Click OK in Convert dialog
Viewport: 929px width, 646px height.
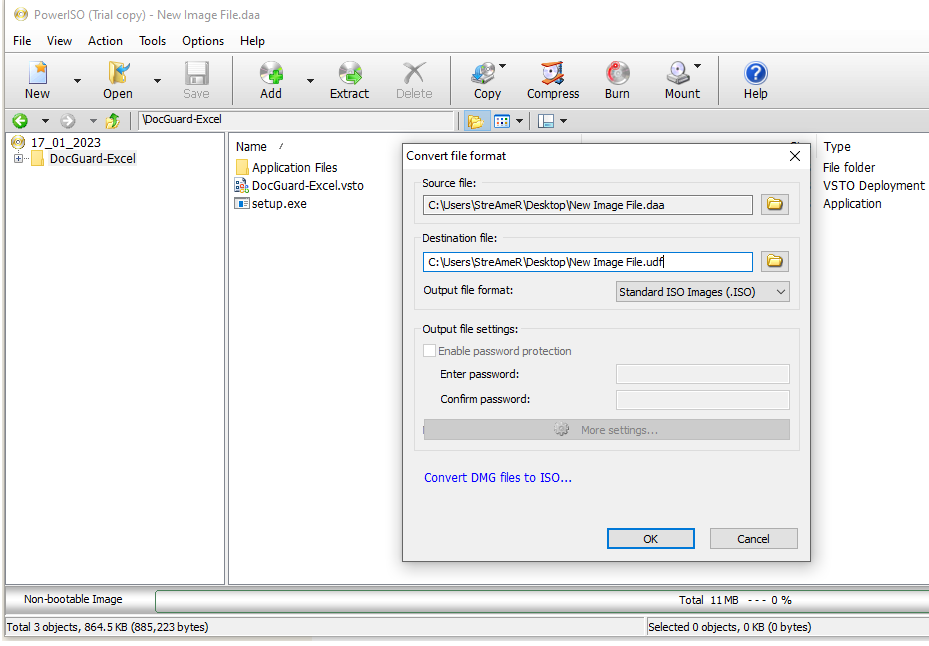tap(651, 539)
